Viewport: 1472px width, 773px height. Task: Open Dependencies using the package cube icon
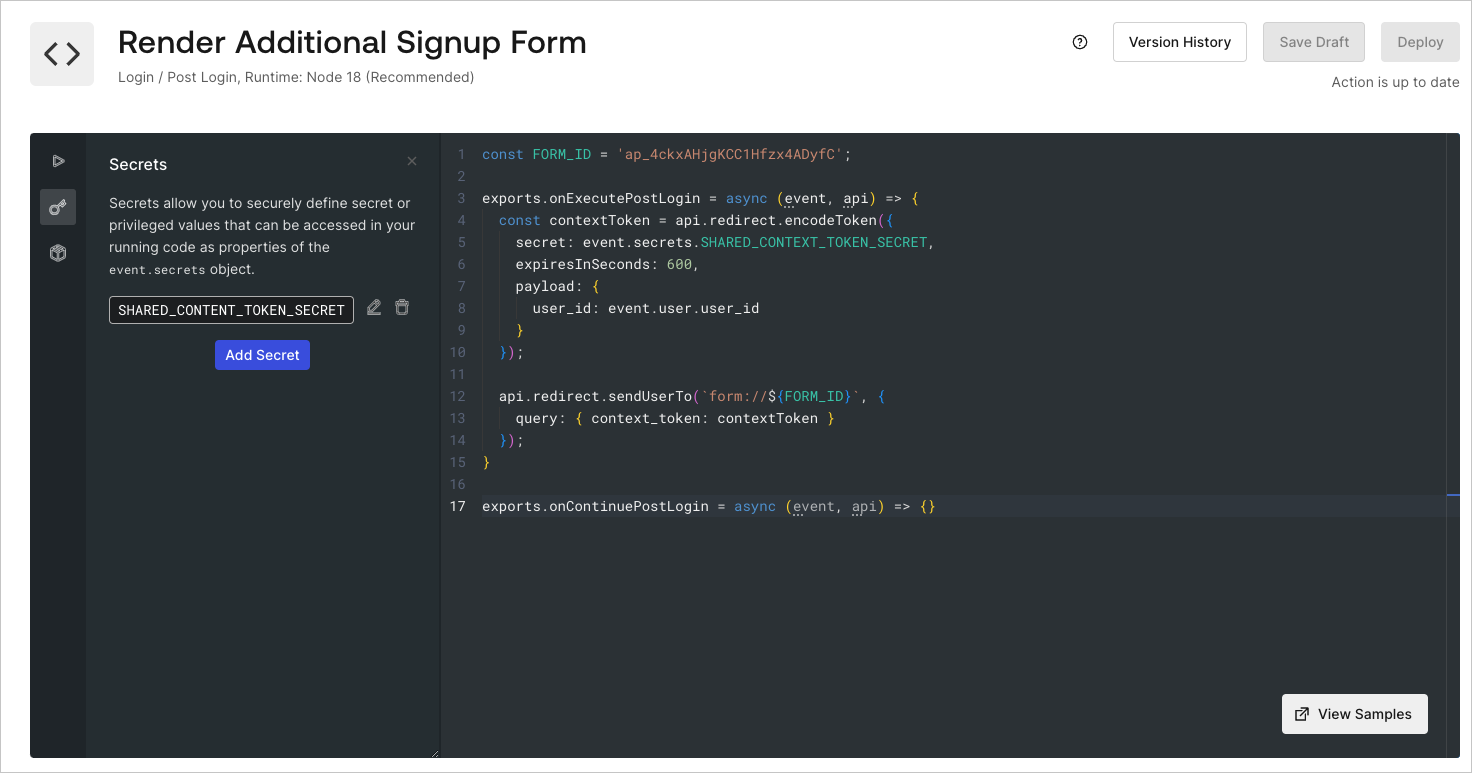coord(57,253)
